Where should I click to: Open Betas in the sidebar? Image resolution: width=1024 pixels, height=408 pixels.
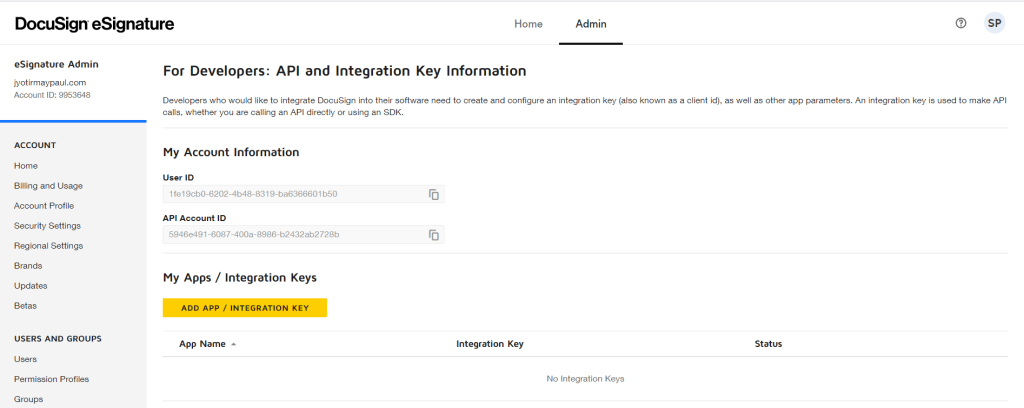coord(25,306)
